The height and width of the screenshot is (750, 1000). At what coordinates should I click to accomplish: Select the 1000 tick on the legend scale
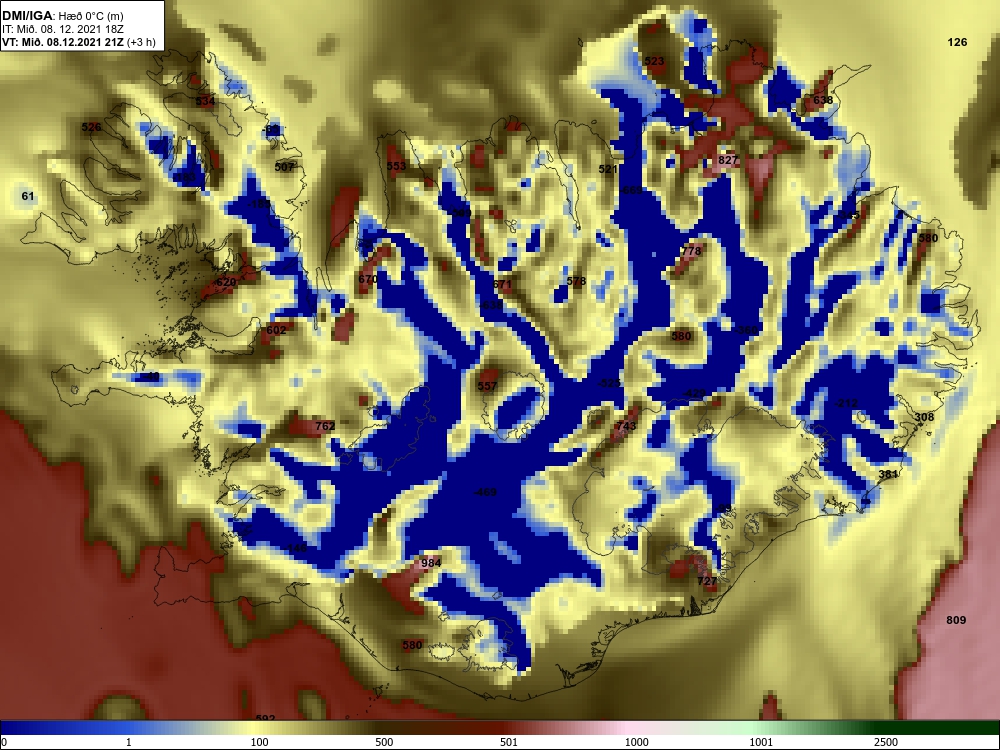coord(636,742)
